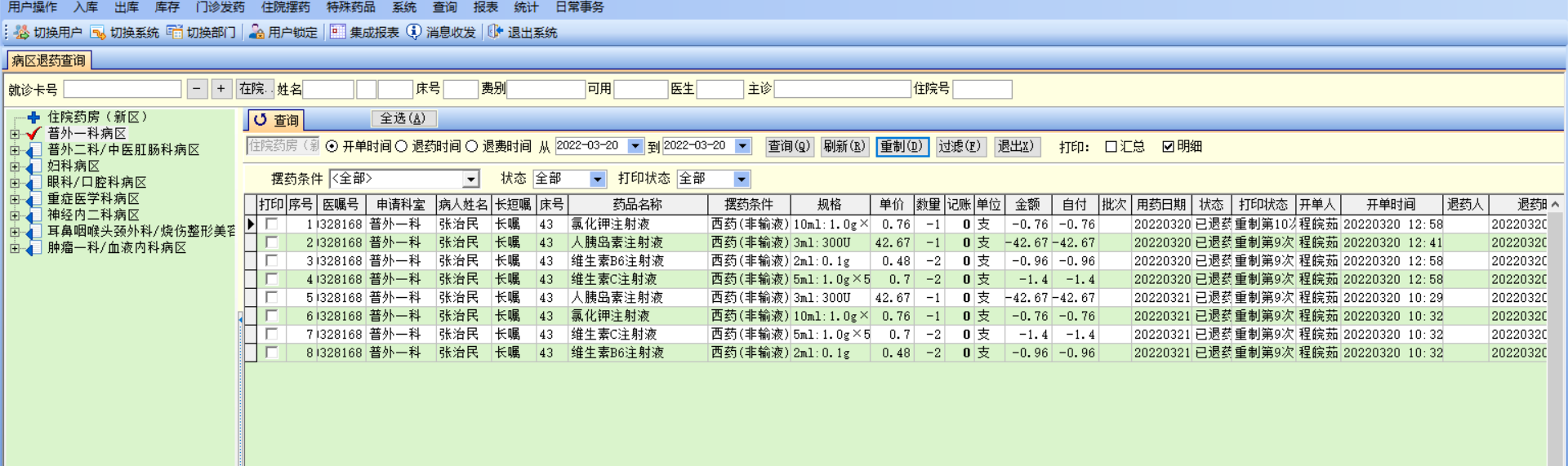Image resolution: width=1568 pixels, height=466 pixels.
Task: Click the 切换部门 switch department icon
Action: coord(174,32)
